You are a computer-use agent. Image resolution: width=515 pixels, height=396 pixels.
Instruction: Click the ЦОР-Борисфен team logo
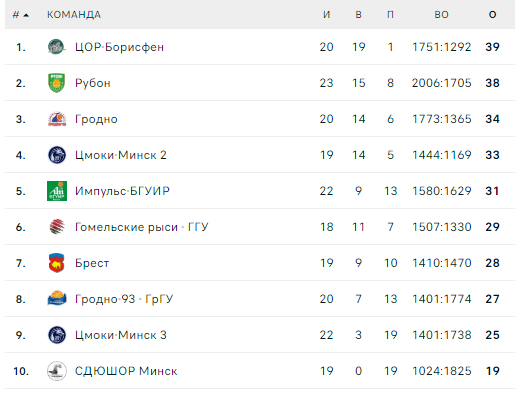(x=56, y=47)
